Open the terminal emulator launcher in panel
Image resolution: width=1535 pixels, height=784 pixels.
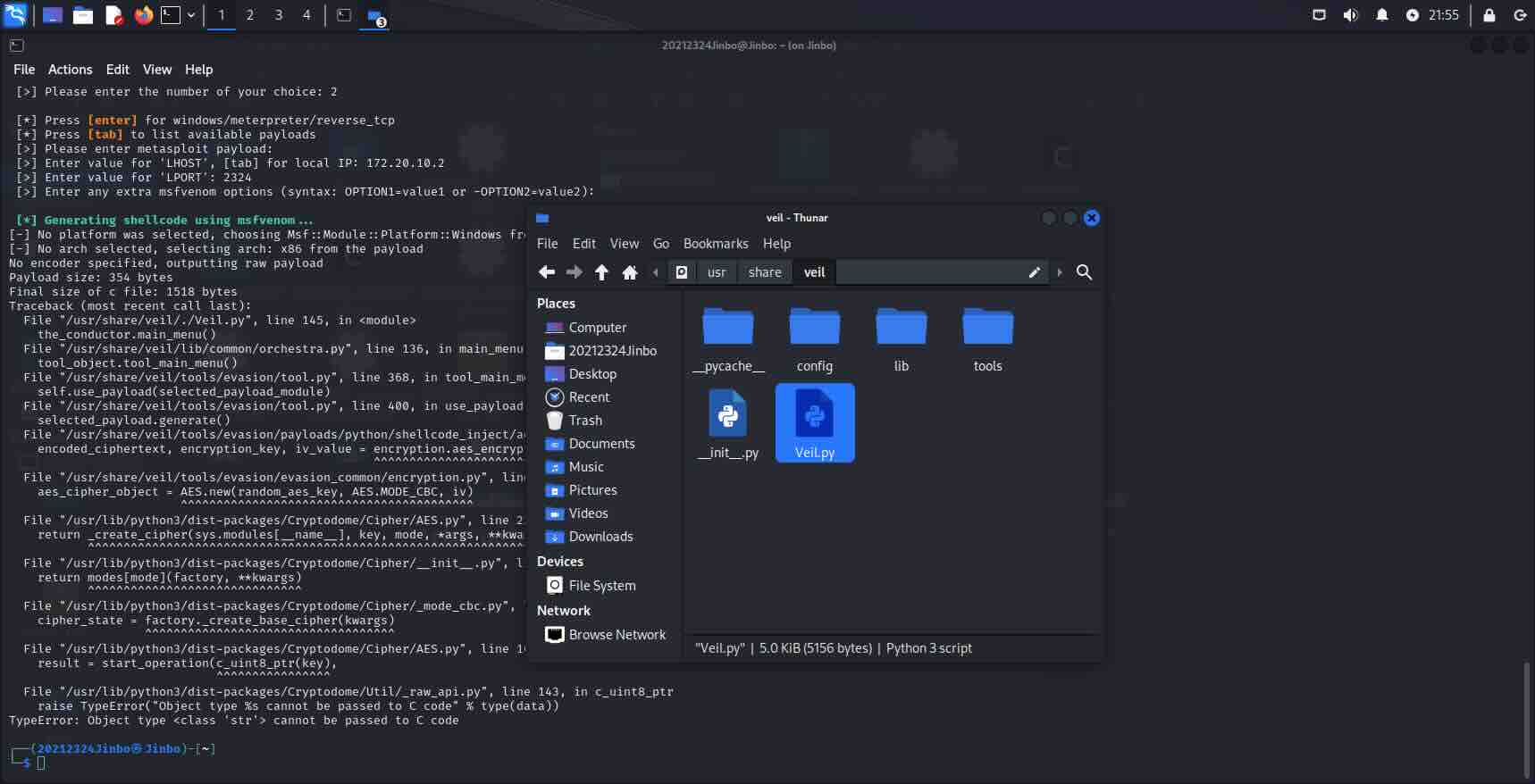pos(171,15)
